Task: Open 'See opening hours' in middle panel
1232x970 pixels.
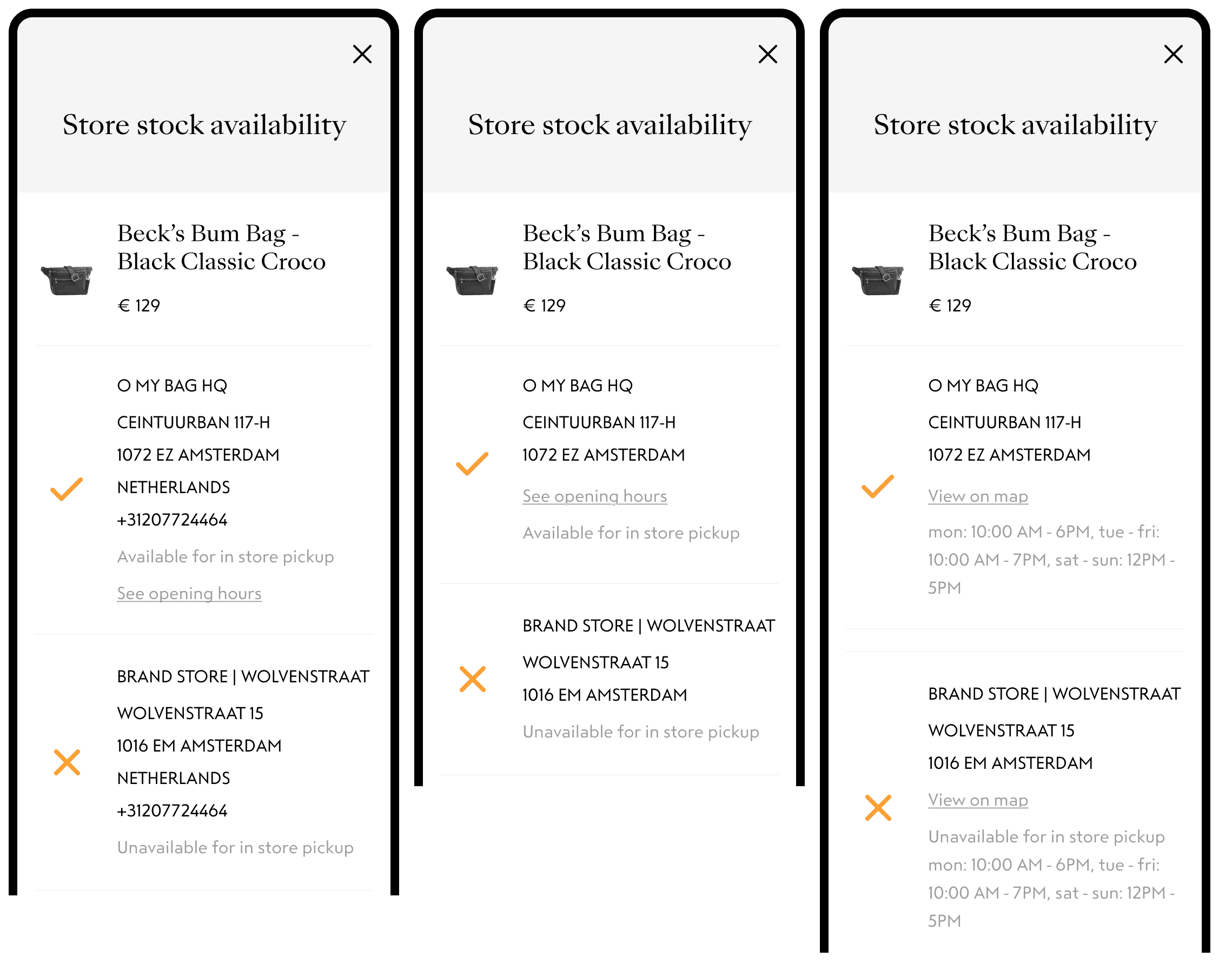Action: click(595, 496)
